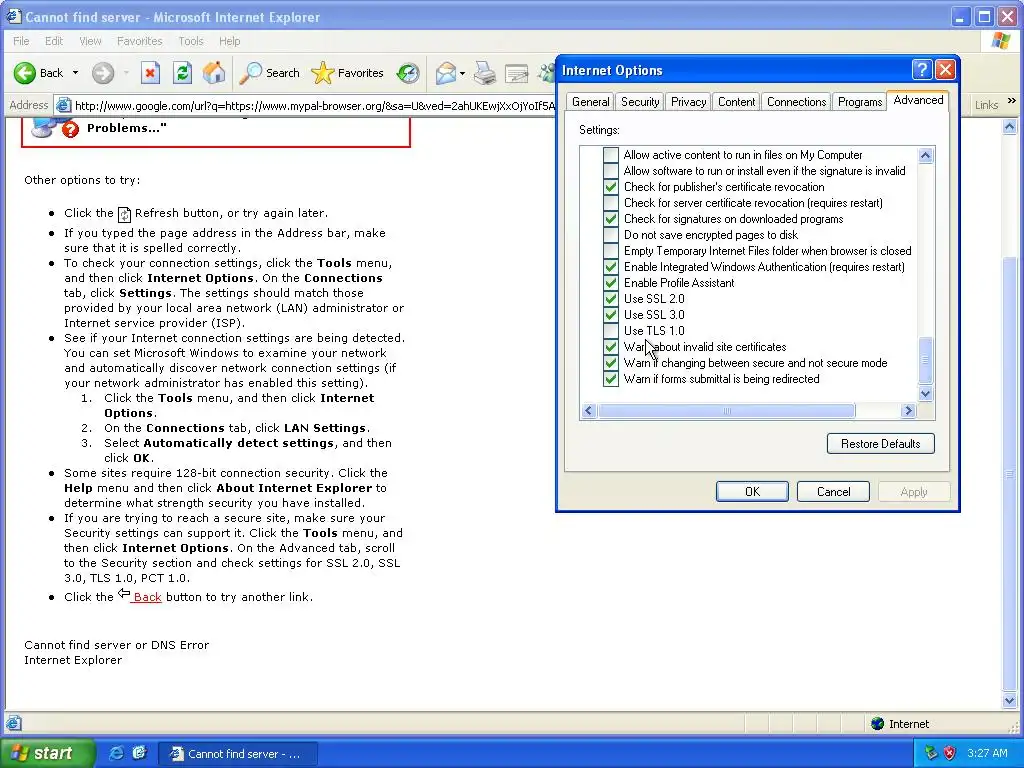Viewport: 1024px width, 768px height.
Task: Toggle Allow software with invalid signature checkbox
Action: pyautogui.click(x=611, y=170)
